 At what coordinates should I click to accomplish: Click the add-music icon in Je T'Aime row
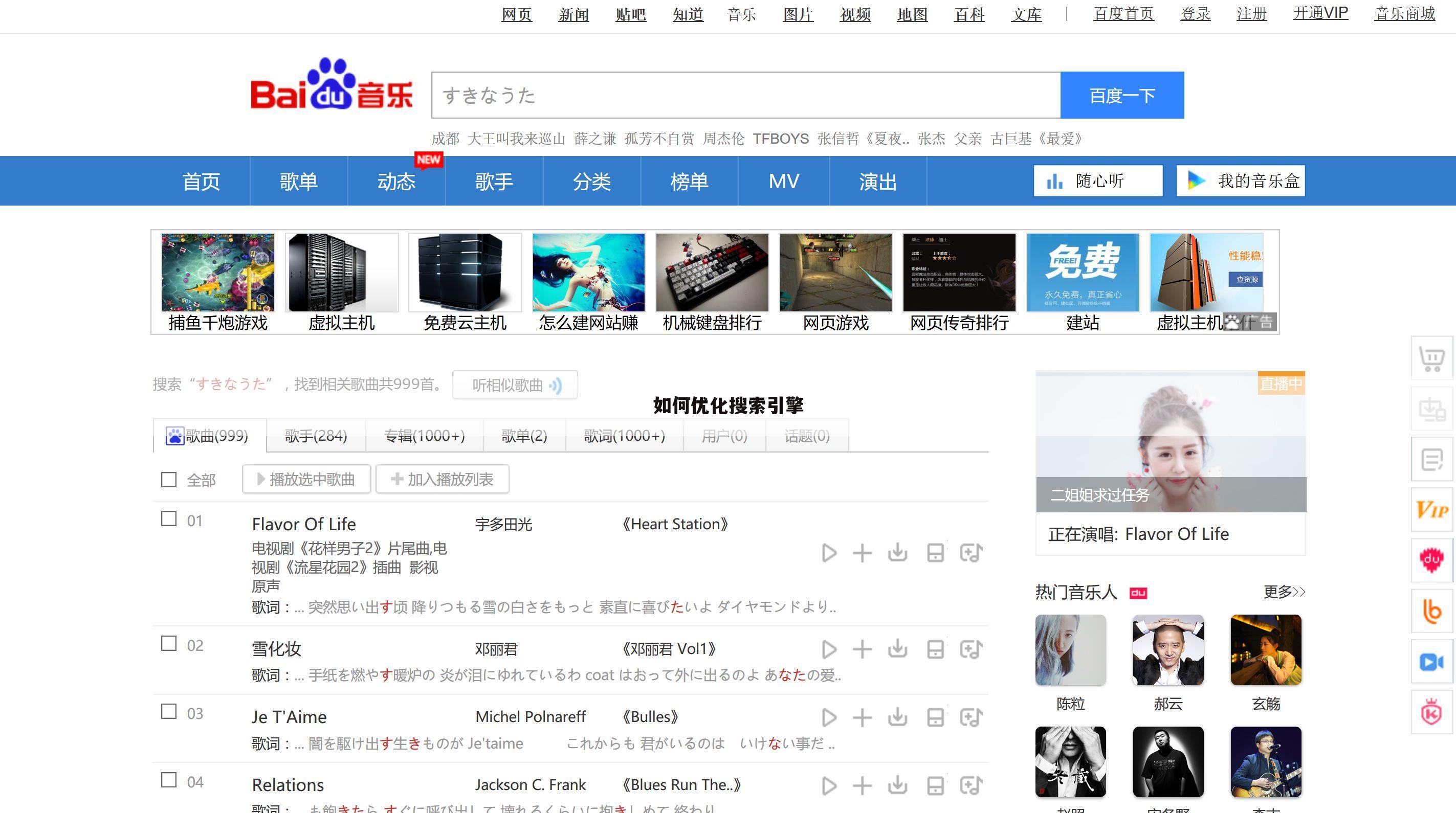click(x=971, y=717)
